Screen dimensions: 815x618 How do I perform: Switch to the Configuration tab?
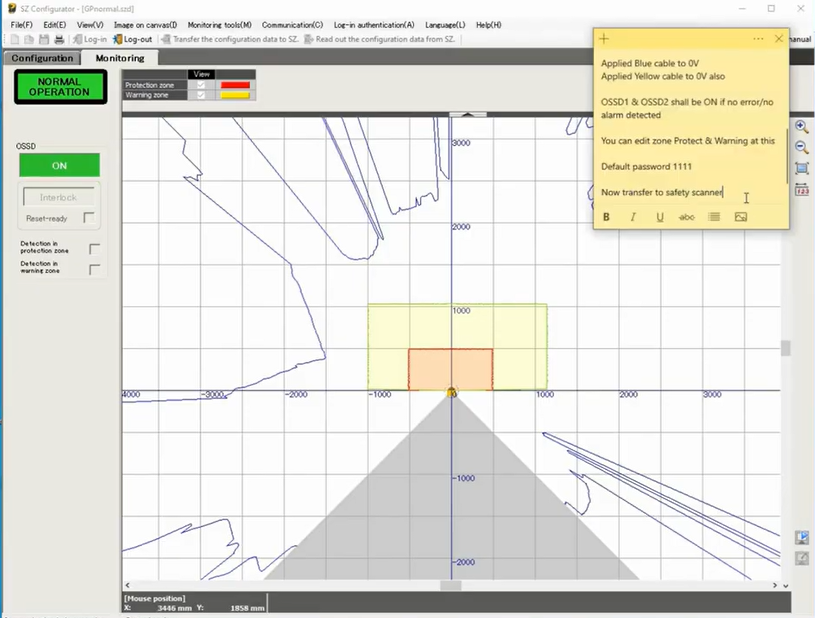click(42, 58)
